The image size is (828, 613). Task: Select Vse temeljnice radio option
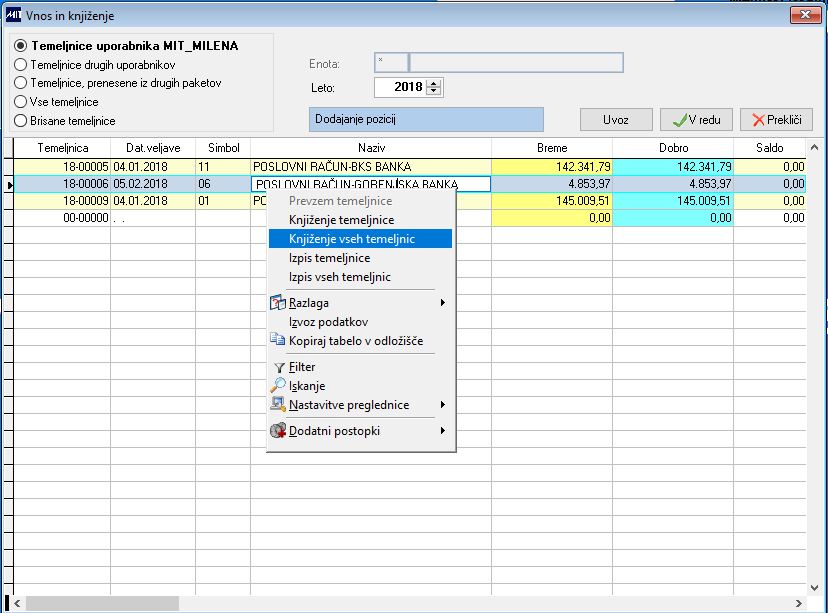pyautogui.click(x=21, y=101)
